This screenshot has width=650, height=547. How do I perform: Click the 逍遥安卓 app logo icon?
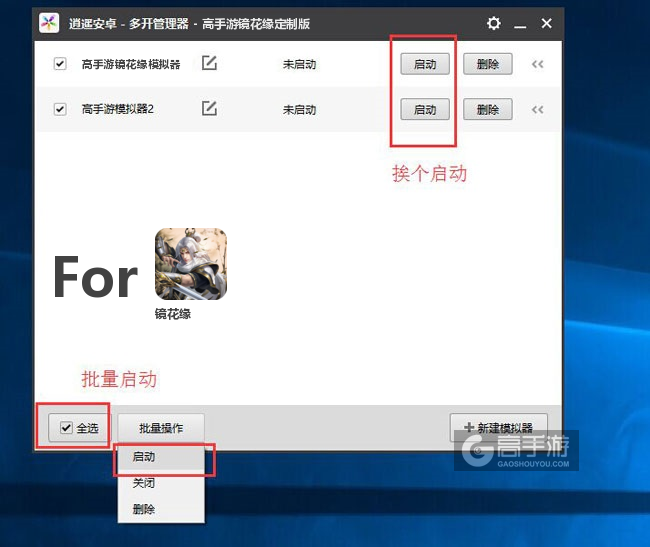[49, 23]
